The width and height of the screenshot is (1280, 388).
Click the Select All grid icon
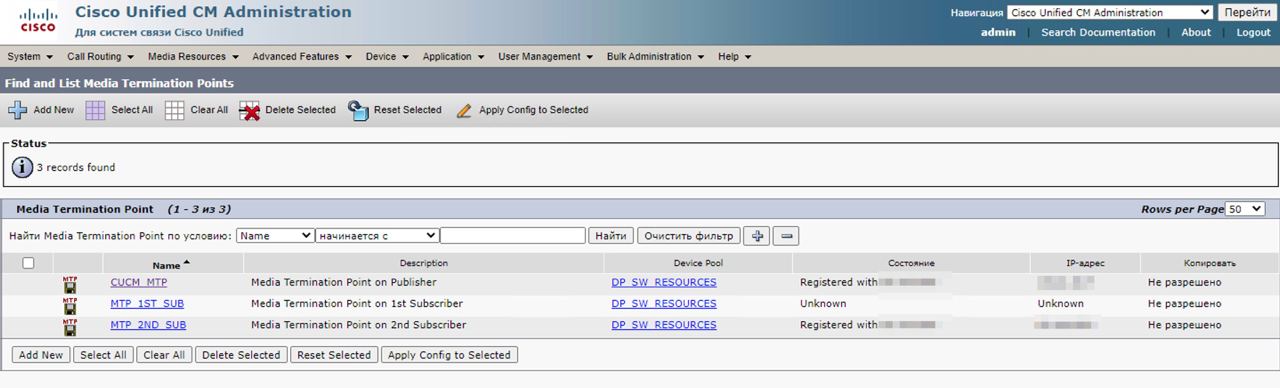click(95, 110)
